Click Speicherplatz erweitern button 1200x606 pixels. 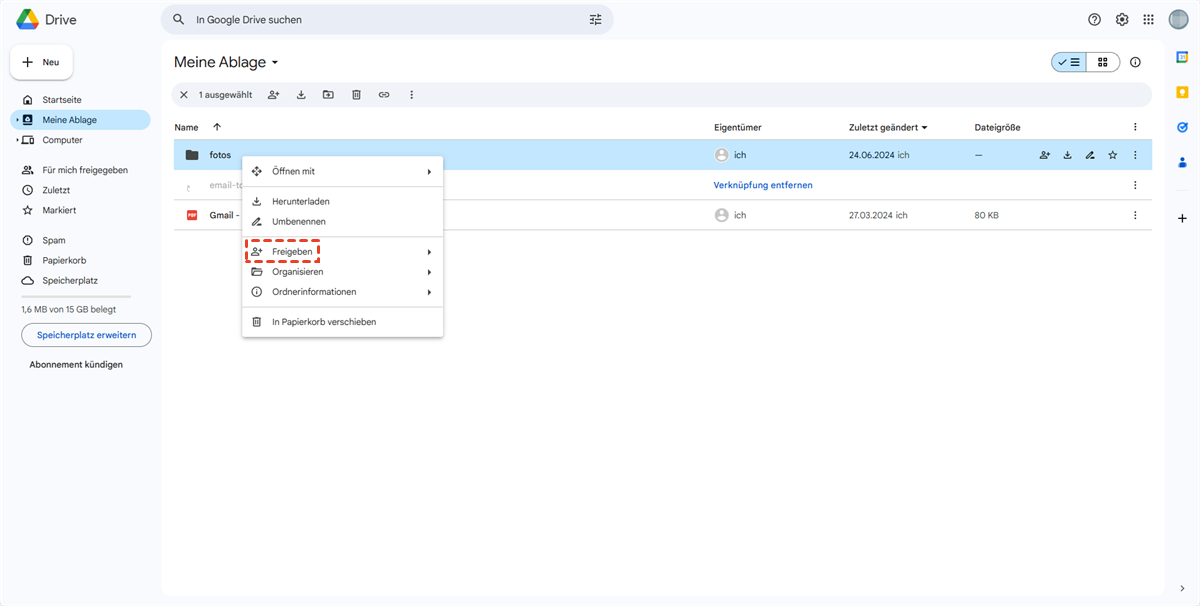[x=86, y=334]
